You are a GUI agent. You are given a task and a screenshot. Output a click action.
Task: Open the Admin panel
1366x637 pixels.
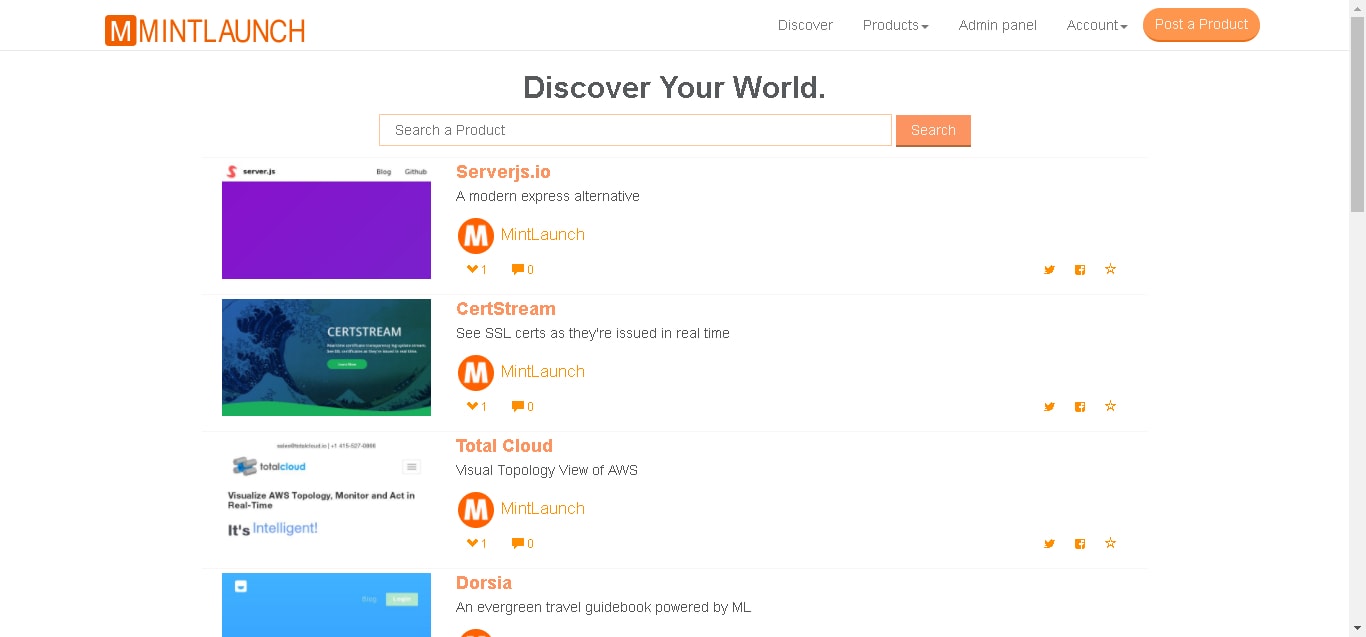coord(998,25)
